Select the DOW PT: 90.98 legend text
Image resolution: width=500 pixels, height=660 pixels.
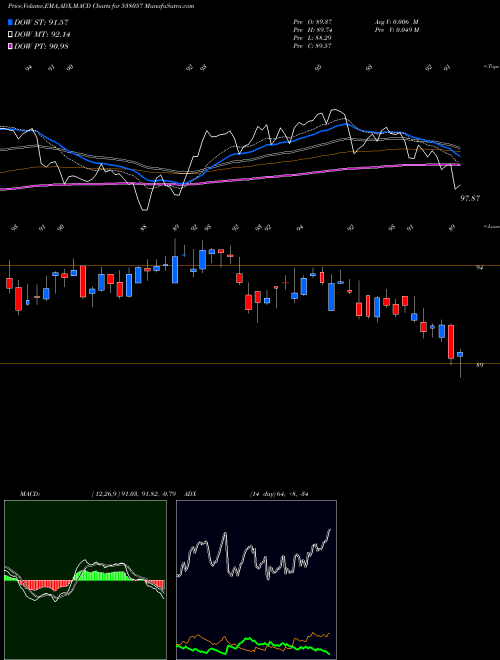pos(41,46)
